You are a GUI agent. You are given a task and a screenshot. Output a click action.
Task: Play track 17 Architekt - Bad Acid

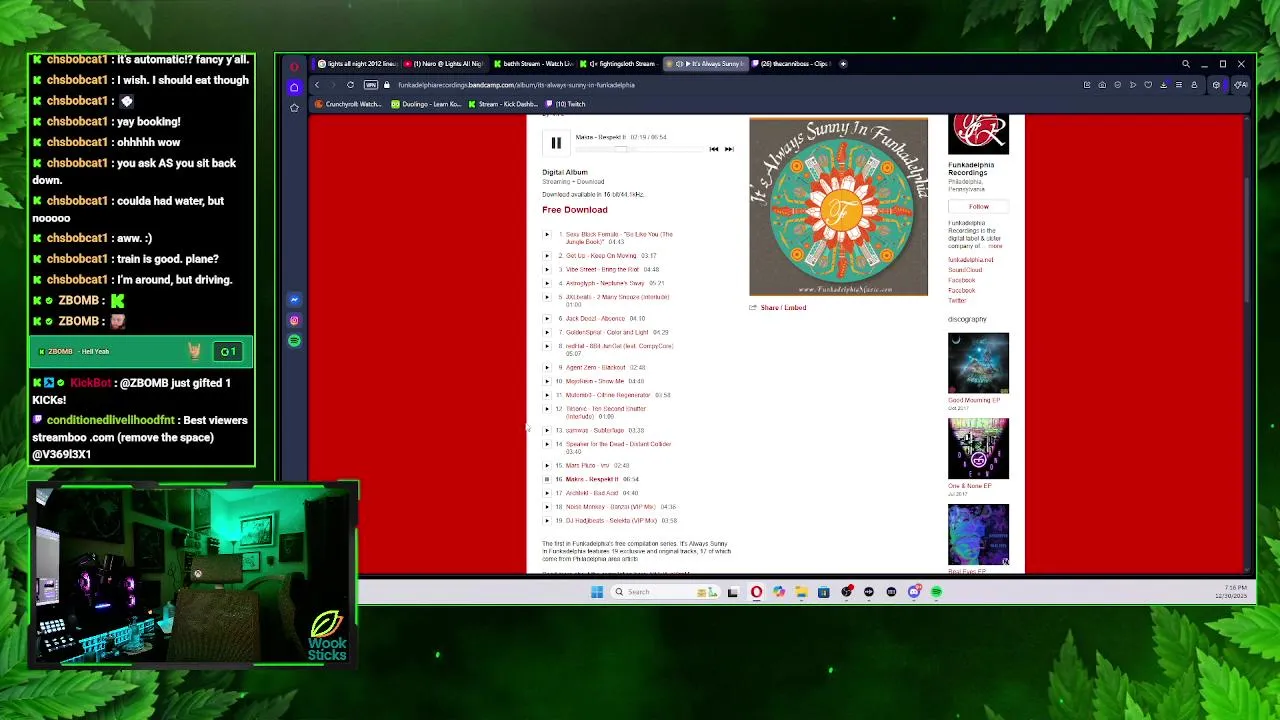tap(547, 493)
